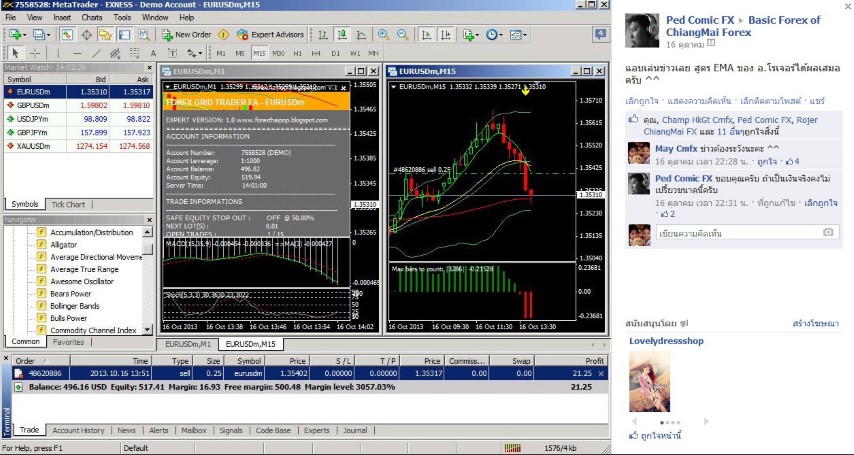Open the Templates dropdown
The image size is (854, 455).
518,34
